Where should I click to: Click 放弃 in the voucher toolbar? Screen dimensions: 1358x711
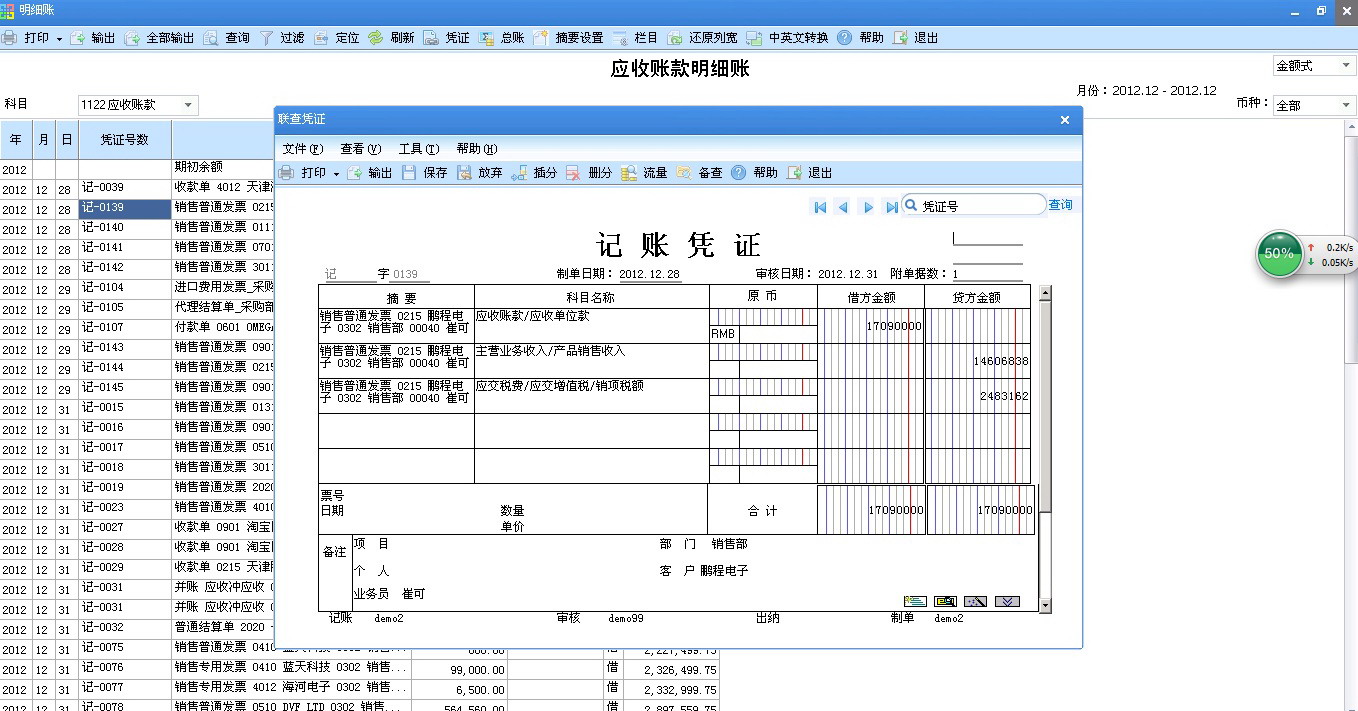[479, 173]
